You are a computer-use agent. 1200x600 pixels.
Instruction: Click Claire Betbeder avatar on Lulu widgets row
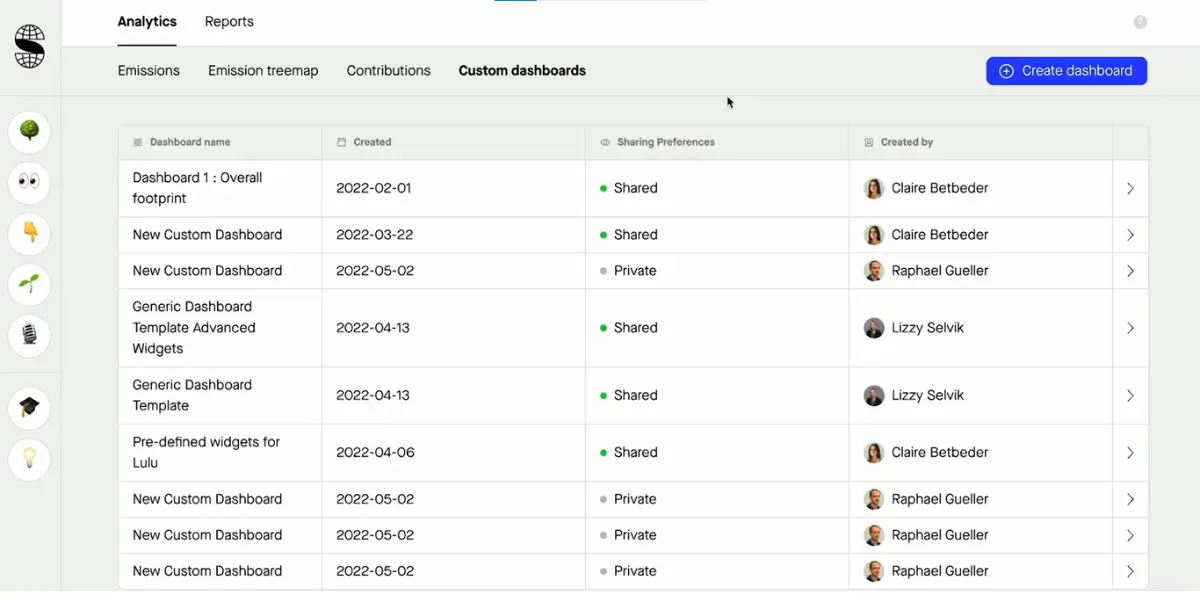click(874, 452)
